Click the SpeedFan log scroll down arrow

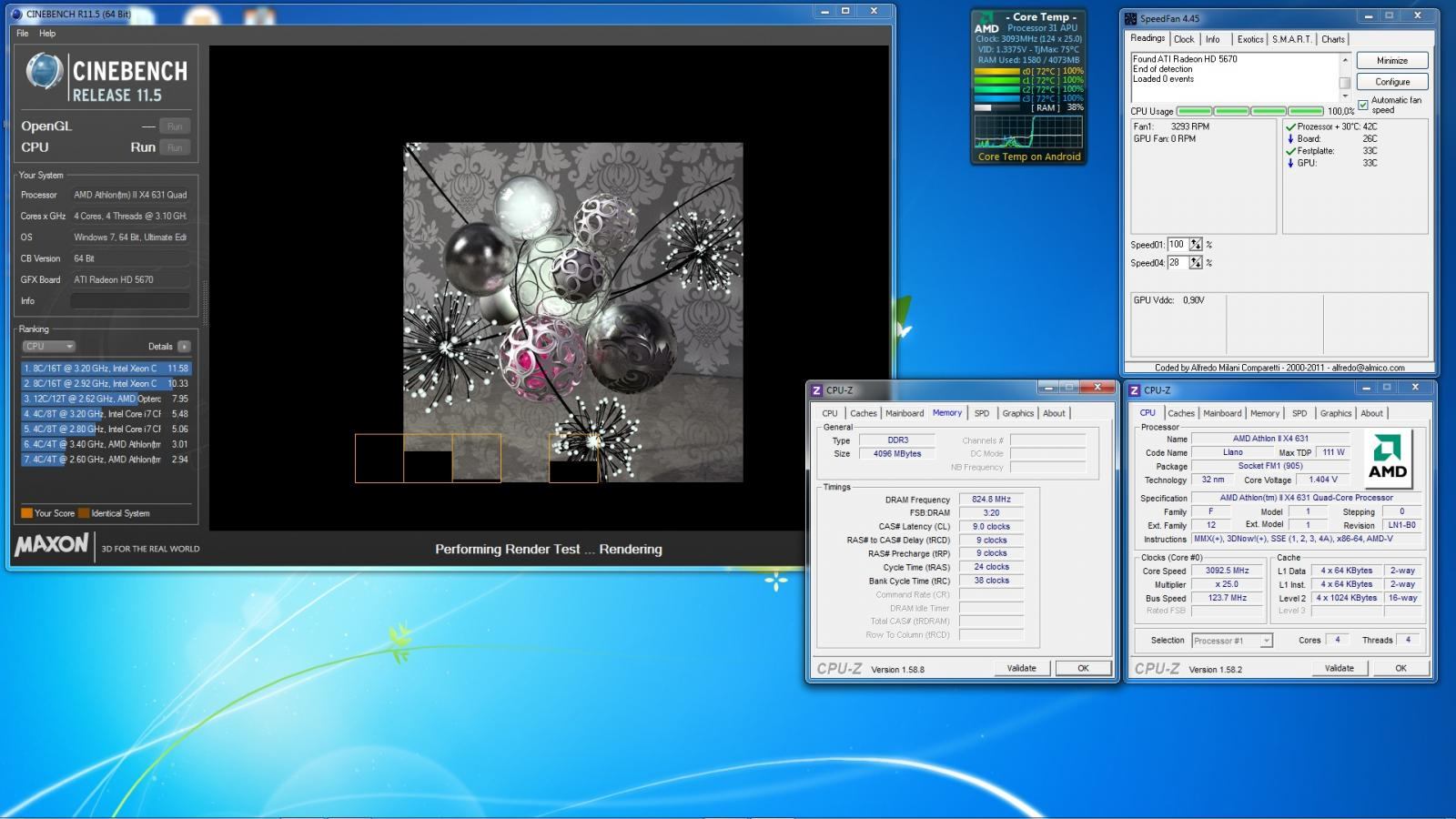coord(1345,95)
